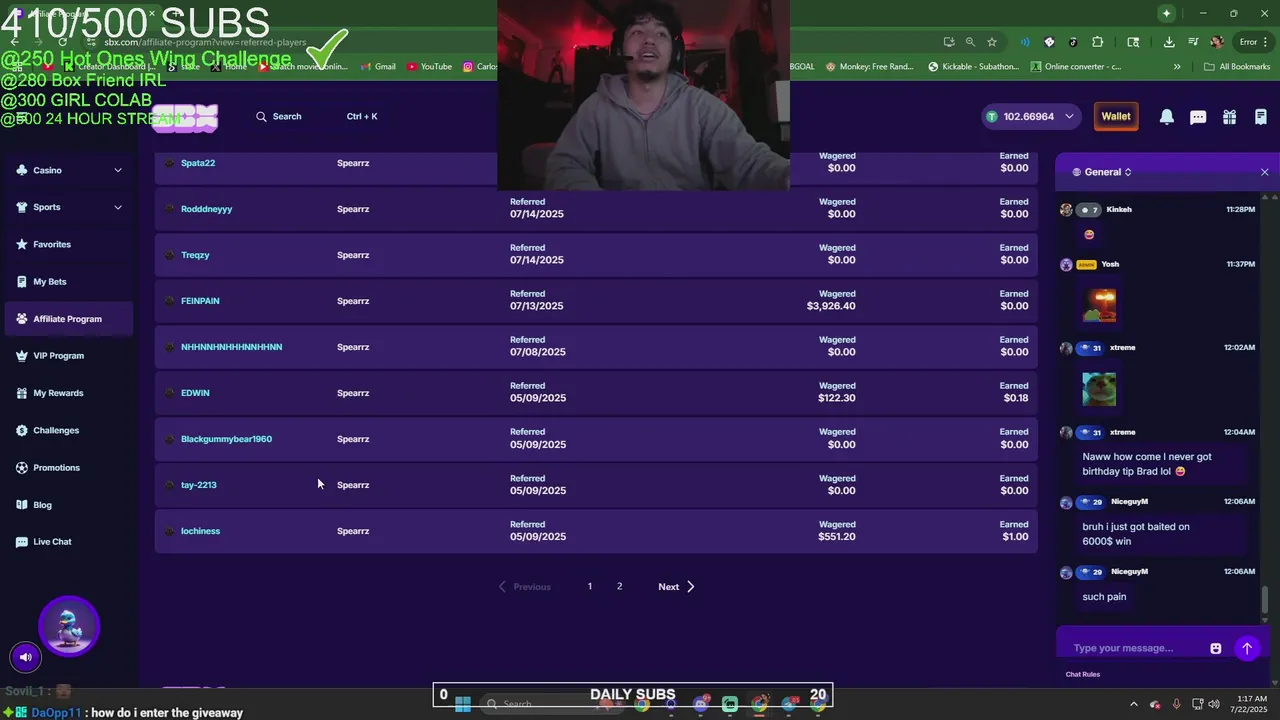1280x720 pixels.
Task: Click the taskbar clock showing 1:17 AM
Action: point(1251,704)
